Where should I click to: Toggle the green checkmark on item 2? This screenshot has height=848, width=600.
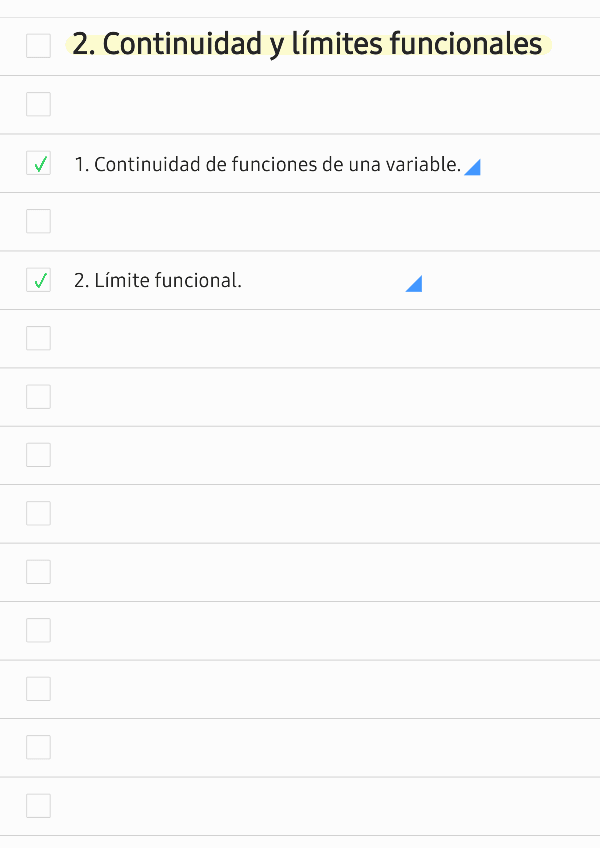(x=38, y=280)
